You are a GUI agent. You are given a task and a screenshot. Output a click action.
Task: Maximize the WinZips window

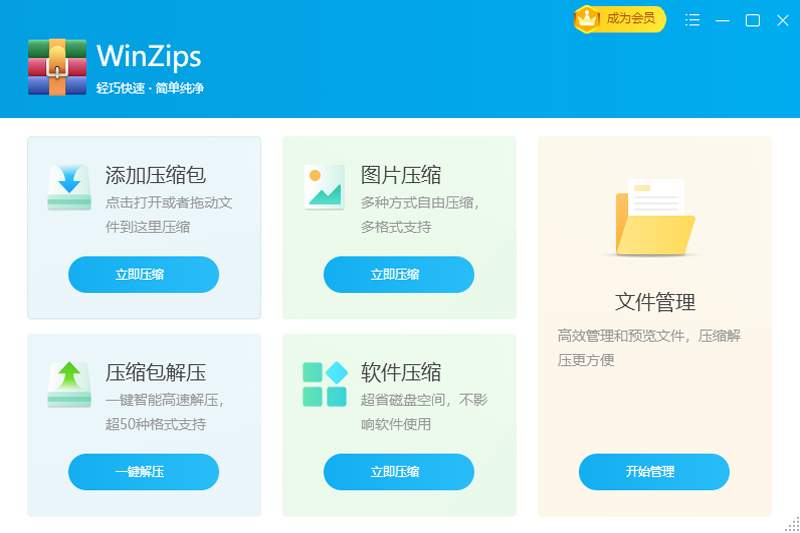coord(753,20)
